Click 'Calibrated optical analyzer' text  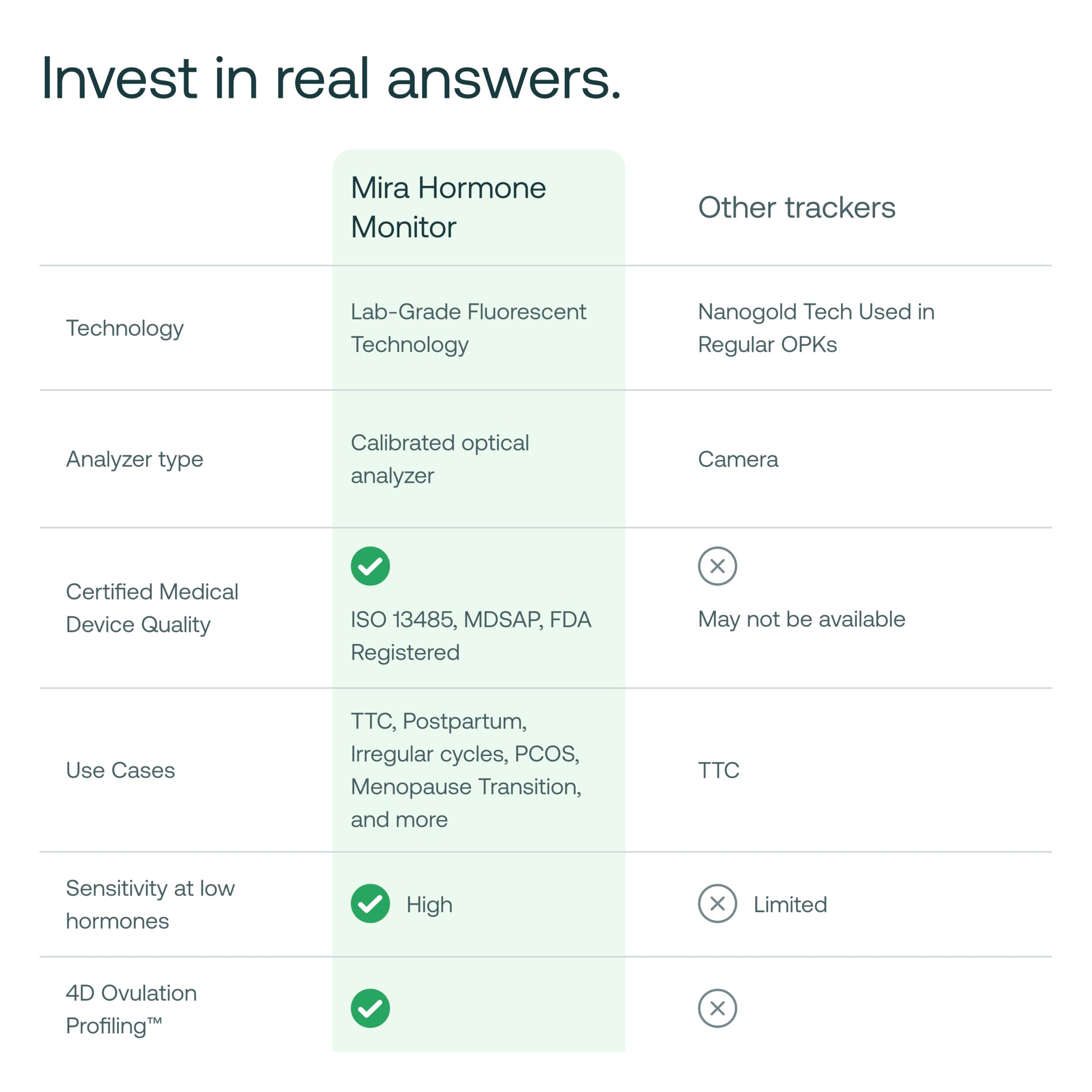coord(440,459)
